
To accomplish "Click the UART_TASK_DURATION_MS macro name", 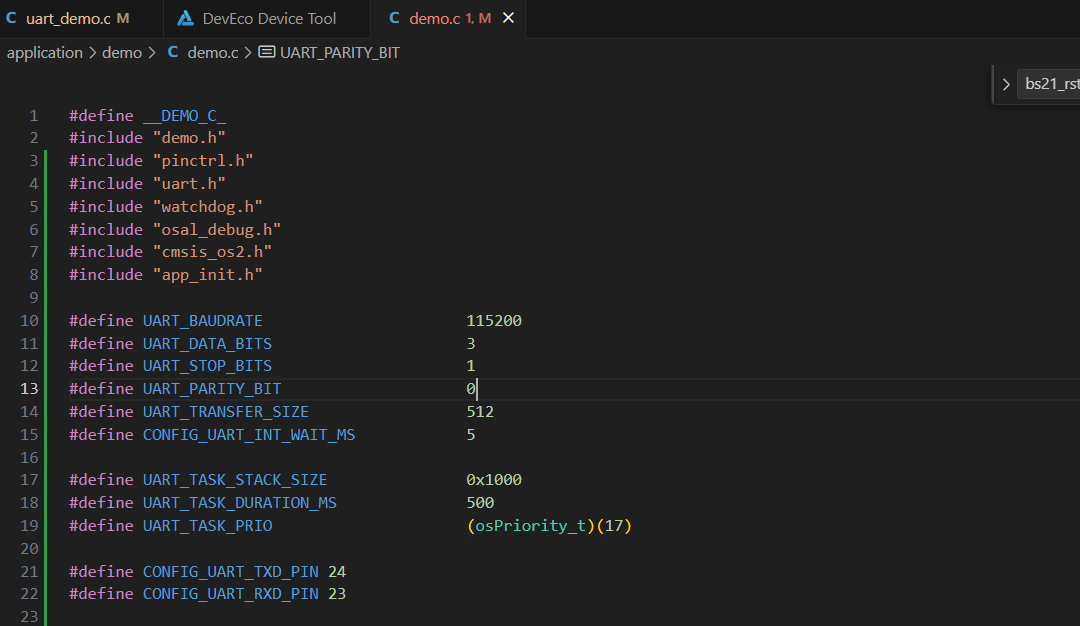I will pos(240,503).
